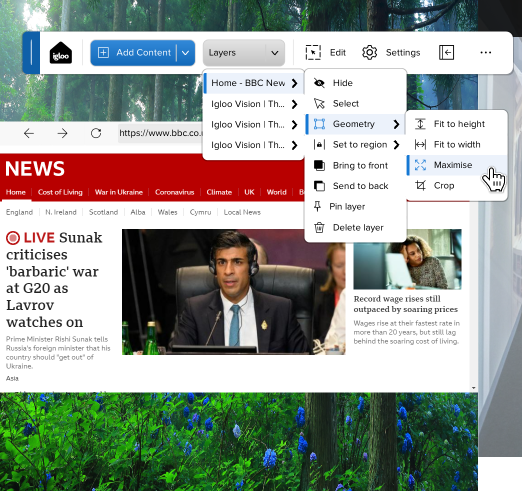Collapse the toolbar with the panel arrow icon

(446, 53)
